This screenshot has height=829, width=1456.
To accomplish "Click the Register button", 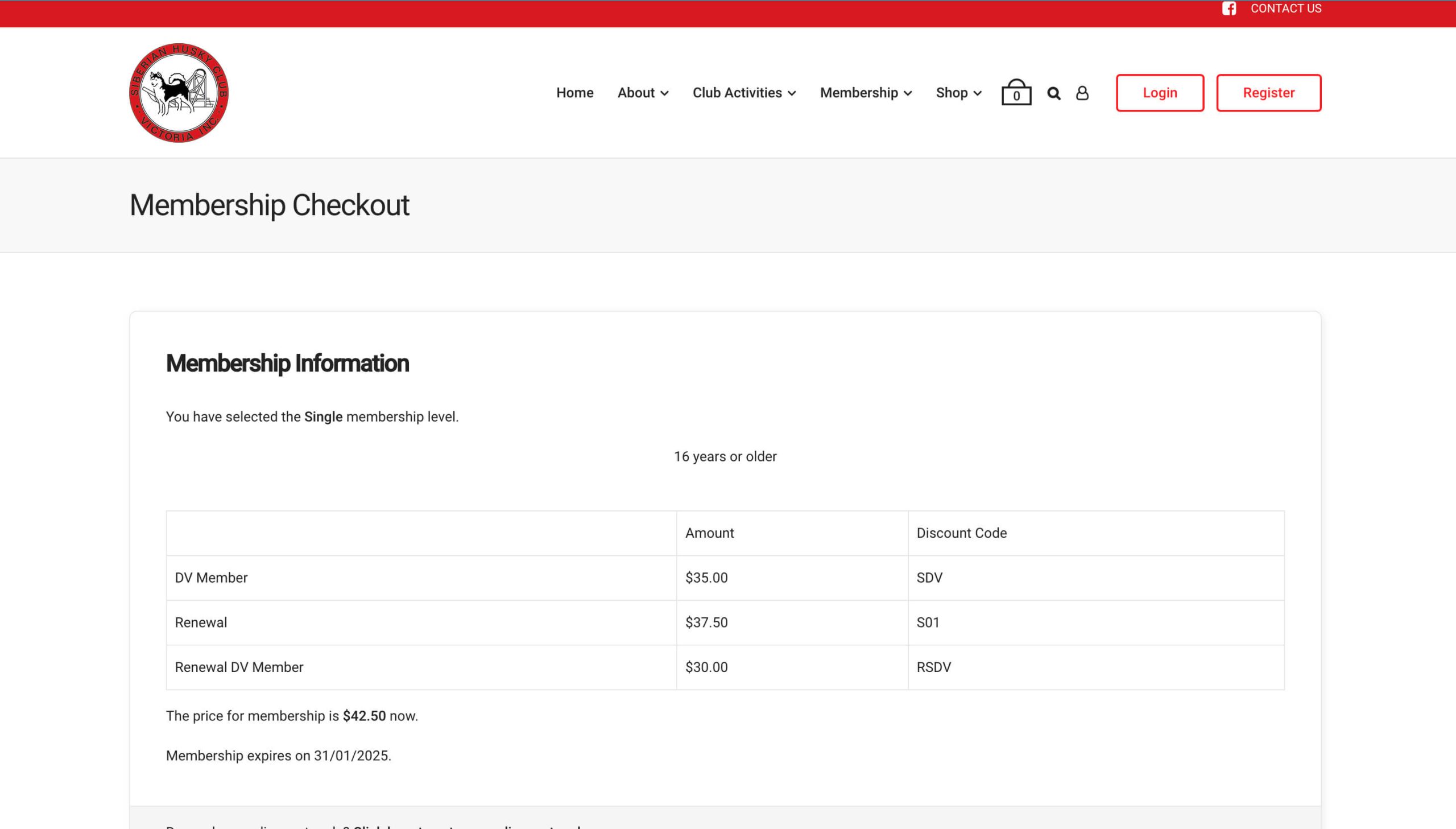I will coord(1269,92).
